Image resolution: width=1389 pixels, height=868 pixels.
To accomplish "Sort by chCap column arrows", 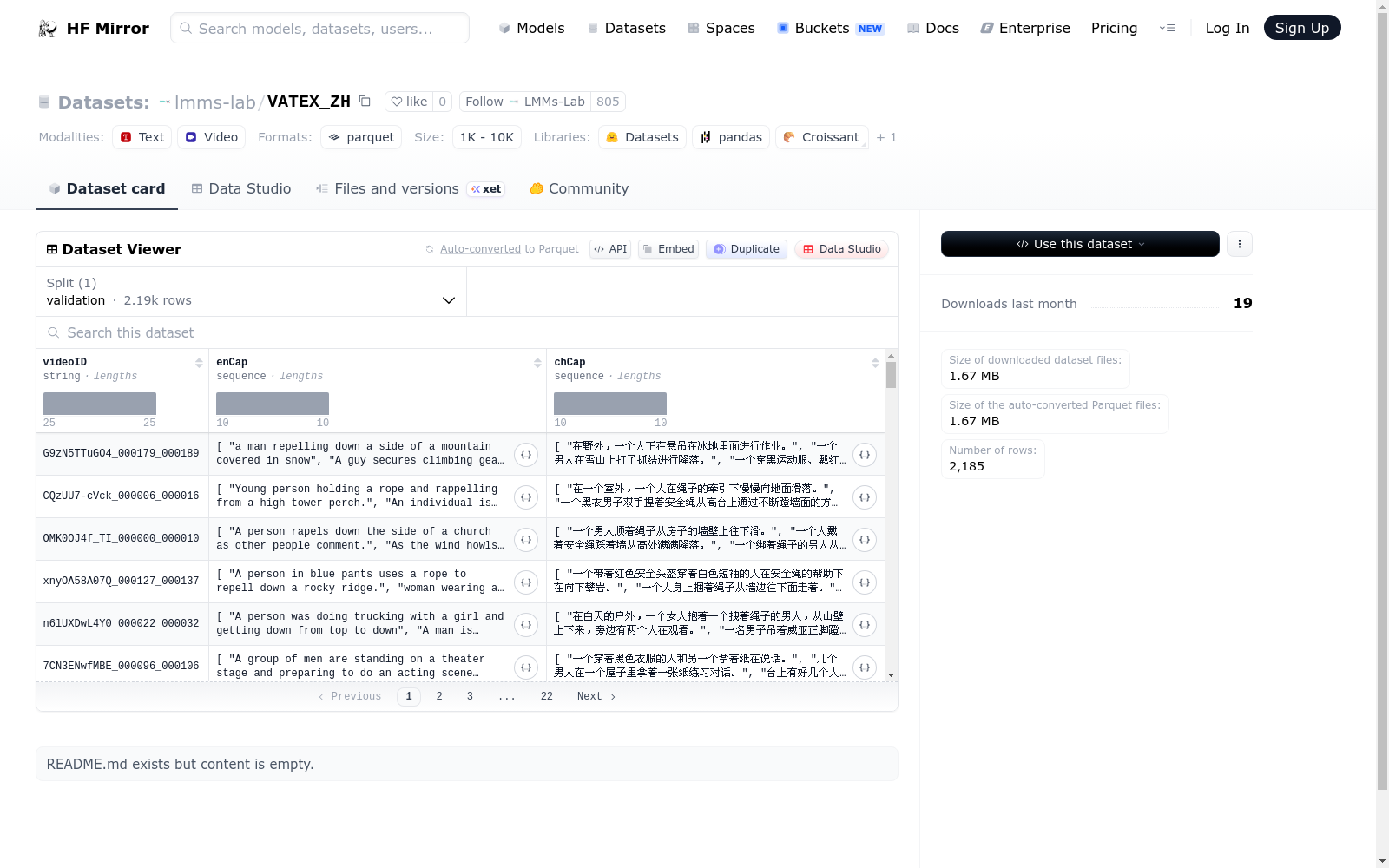I will click(x=875, y=363).
